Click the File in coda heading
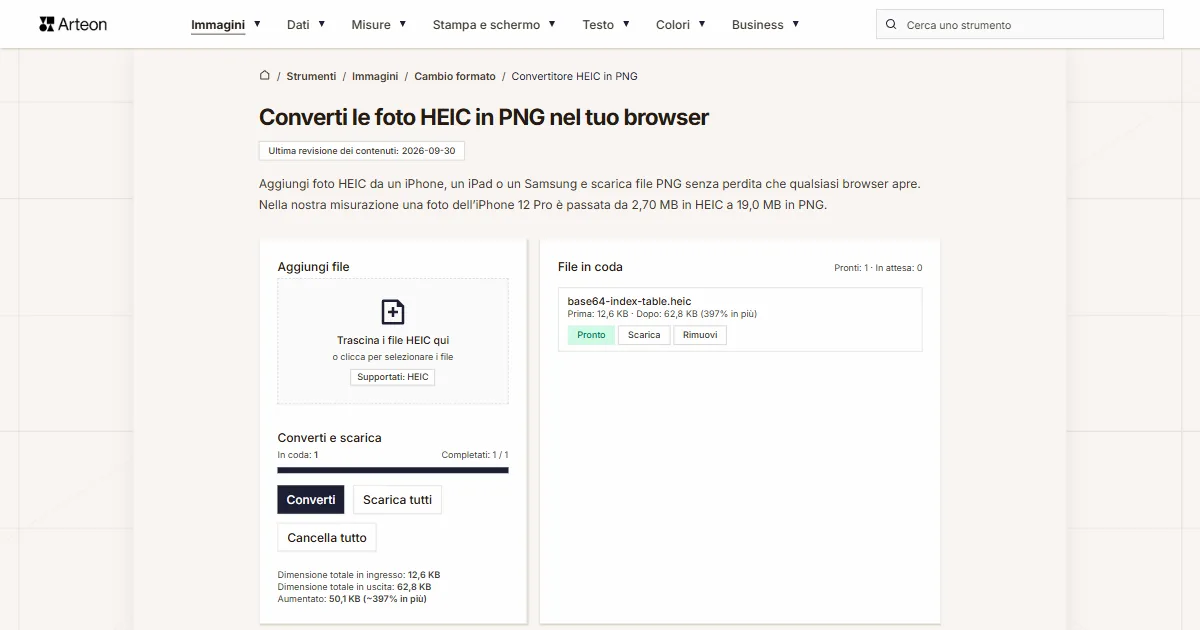Viewport: 1200px width, 630px height. coord(590,267)
